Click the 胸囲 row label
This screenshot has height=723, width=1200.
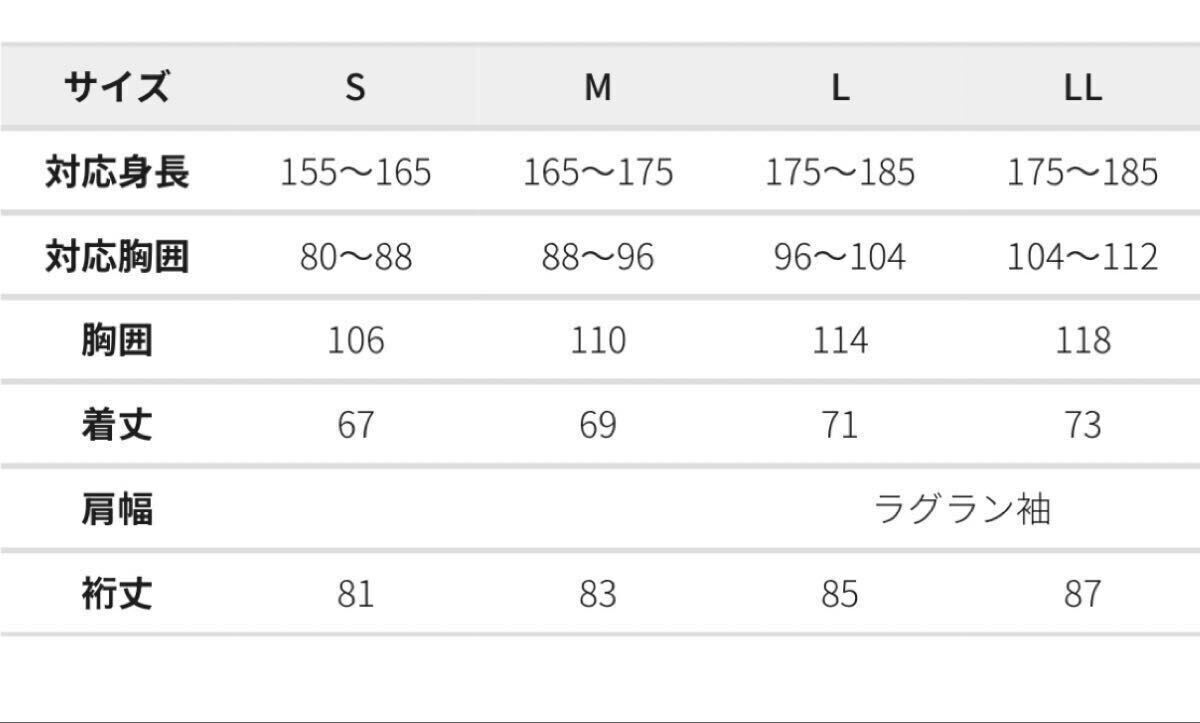click(117, 341)
